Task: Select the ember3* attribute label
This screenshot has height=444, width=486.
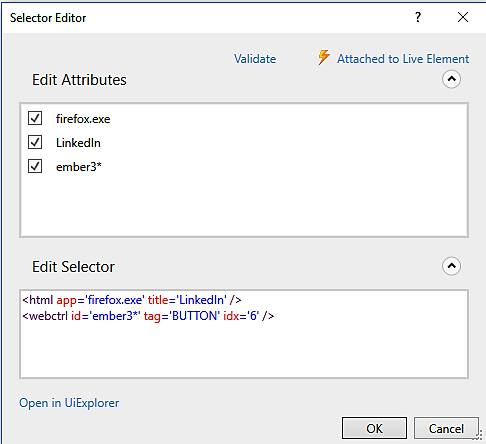Action: pyautogui.click(x=79, y=167)
